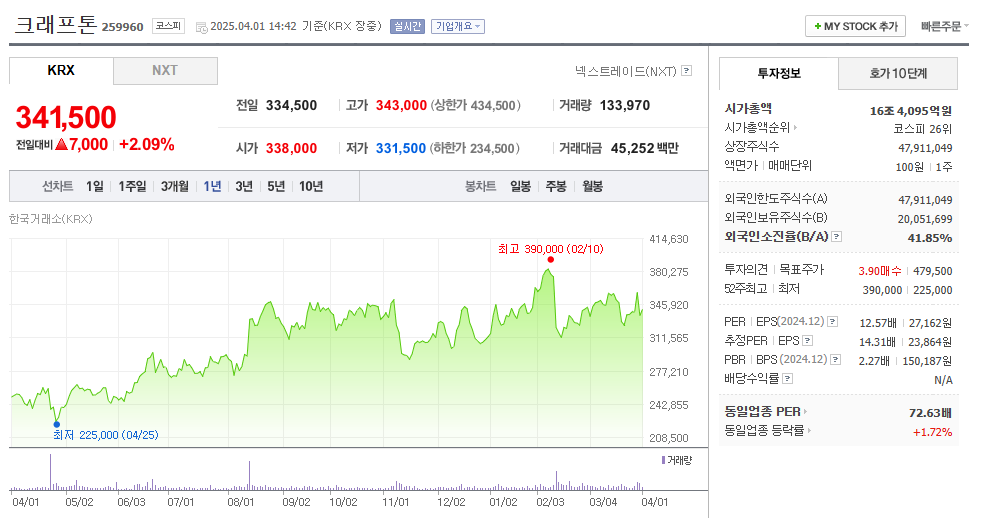Click the 72.63배 industry PER value
The image size is (982, 518).
tap(930, 413)
